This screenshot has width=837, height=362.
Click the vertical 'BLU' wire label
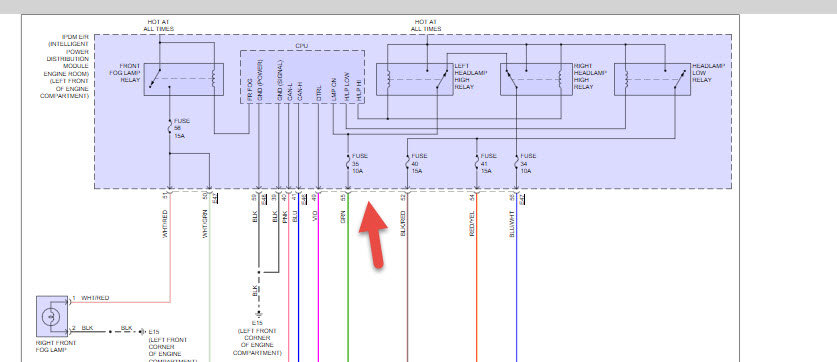coord(295,218)
